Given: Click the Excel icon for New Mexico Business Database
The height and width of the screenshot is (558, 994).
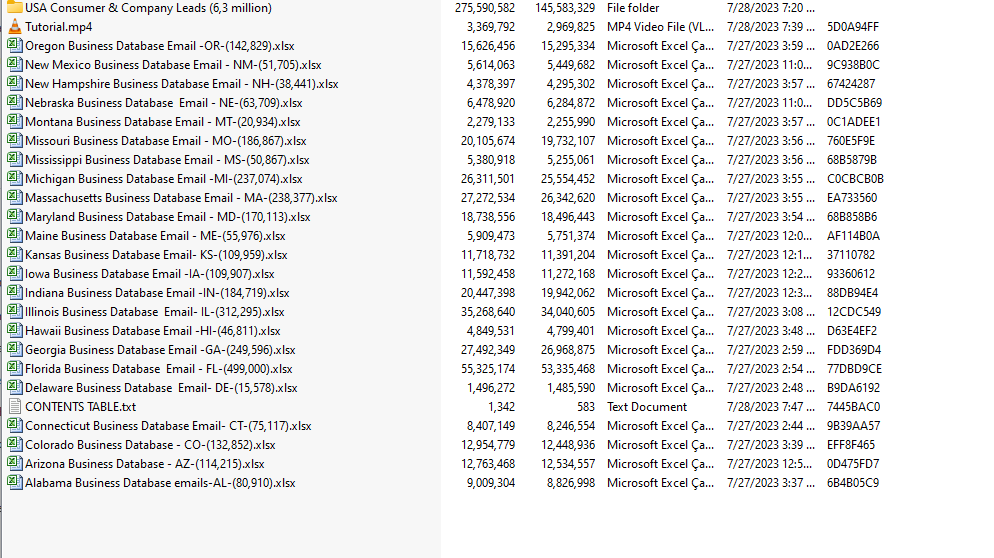Looking at the screenshot, I should click(x=15, y=65).
